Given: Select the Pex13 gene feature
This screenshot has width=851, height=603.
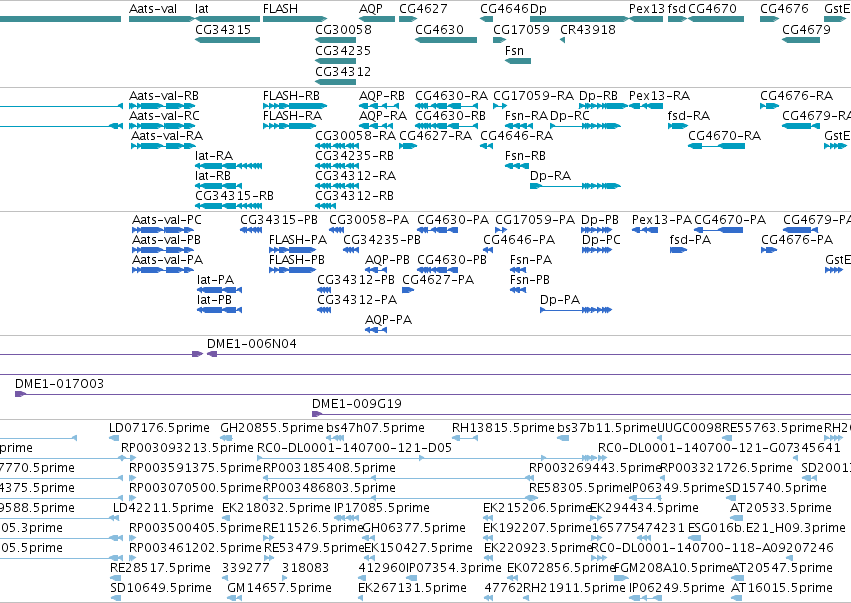Looking at the screenshot, I should click(646, 19).
